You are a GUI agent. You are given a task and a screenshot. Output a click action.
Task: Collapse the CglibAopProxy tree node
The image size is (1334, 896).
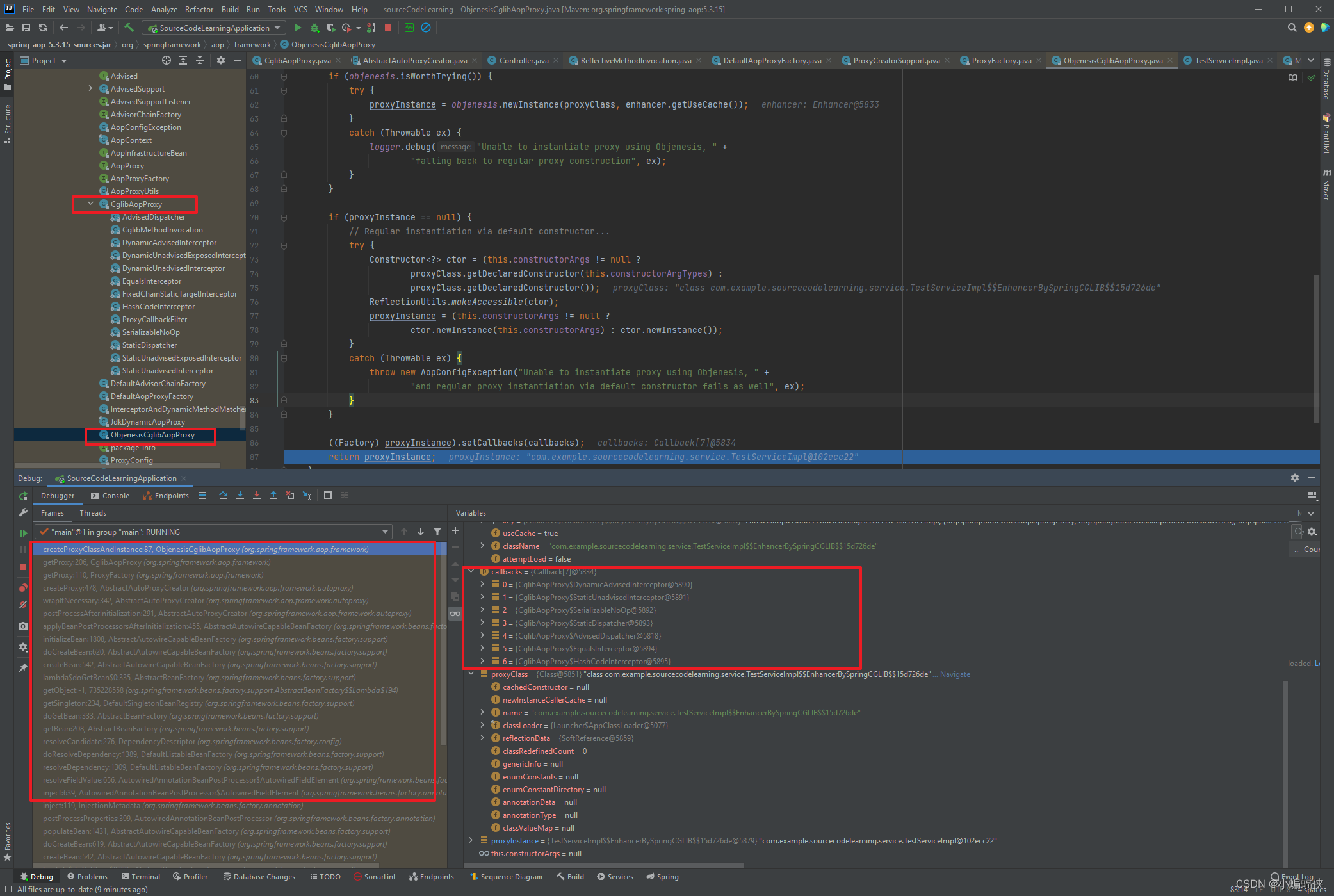[x=90, y=204]
